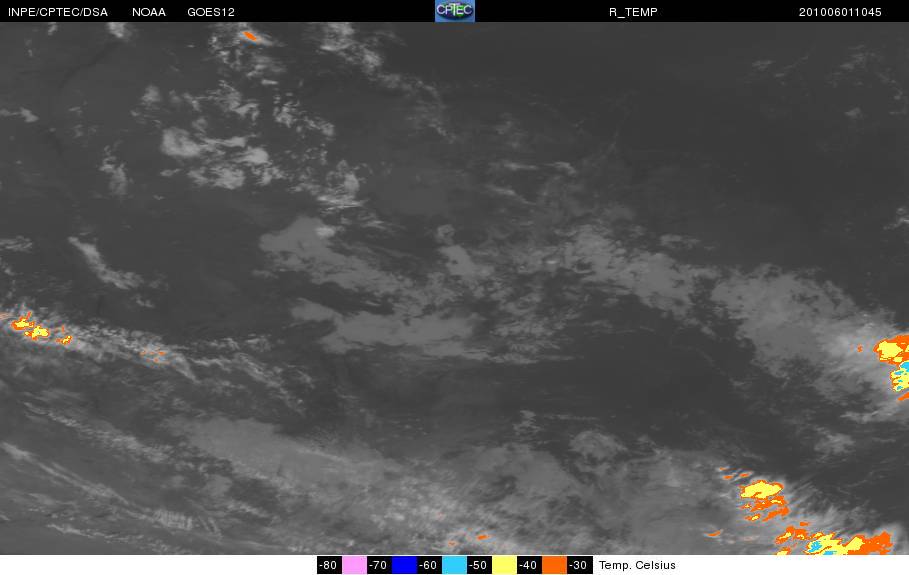Click the -70 temperature label
909x575 pixels.
[x=379, y=565]
